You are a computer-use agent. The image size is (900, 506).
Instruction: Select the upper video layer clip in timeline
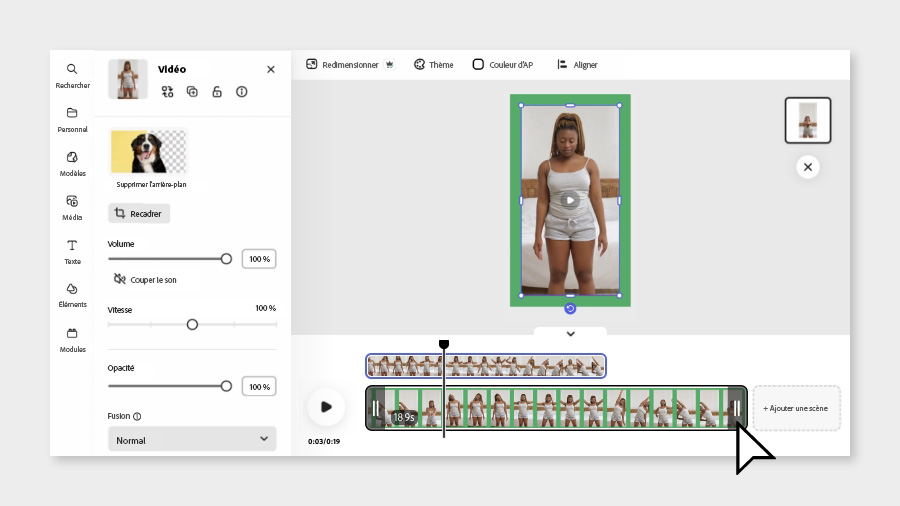coord(486,366)
